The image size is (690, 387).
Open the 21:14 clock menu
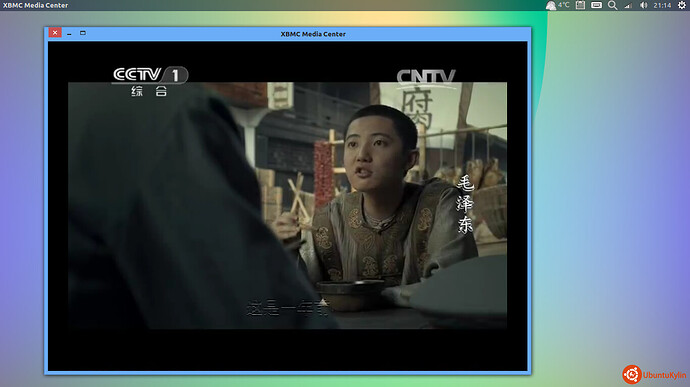662,5
